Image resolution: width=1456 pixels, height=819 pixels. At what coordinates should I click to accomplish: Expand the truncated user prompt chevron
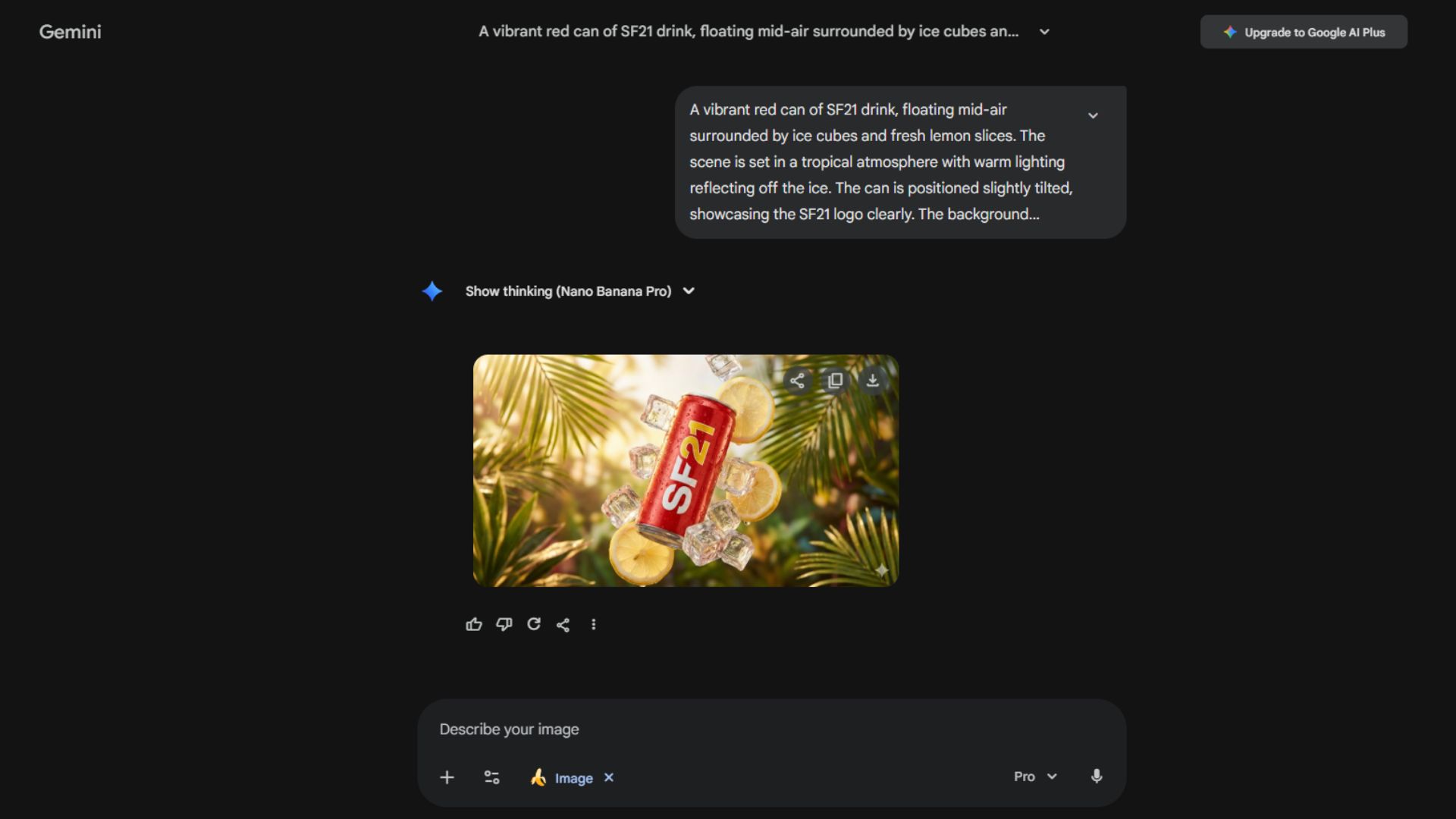[x=1093, y=115]
